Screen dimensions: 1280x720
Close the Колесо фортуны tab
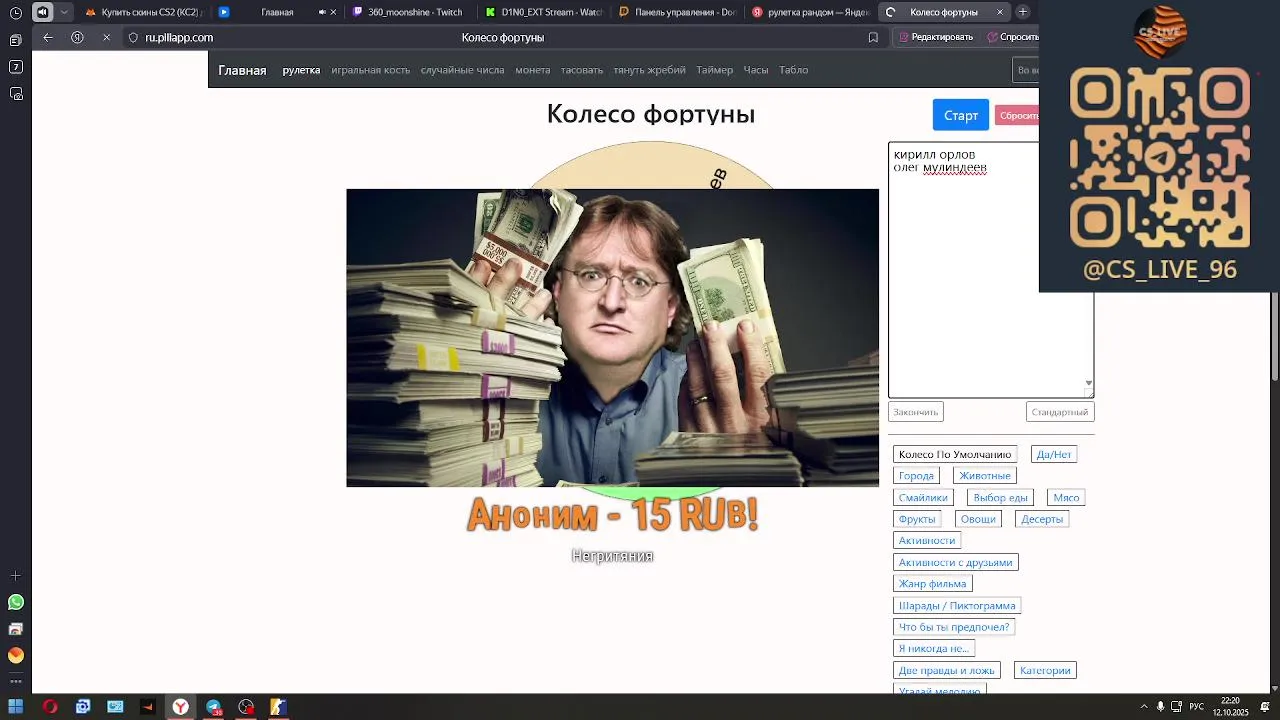point(999,12)
